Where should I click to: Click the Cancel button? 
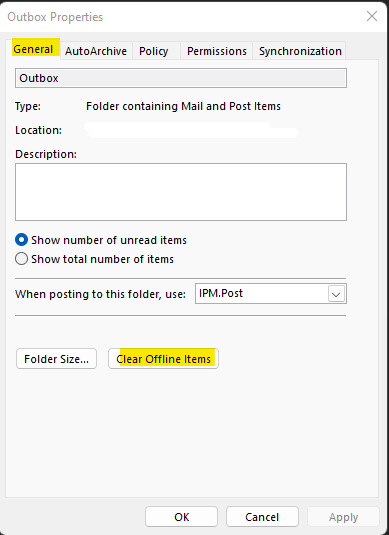tap(262, 517)
